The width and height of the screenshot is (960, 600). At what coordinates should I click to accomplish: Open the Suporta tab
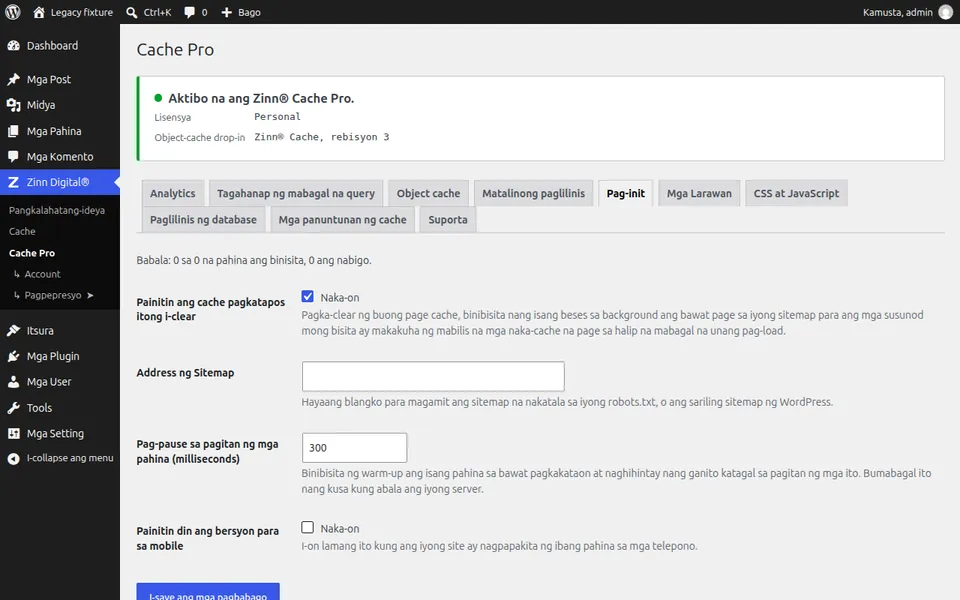coord(448,220)
